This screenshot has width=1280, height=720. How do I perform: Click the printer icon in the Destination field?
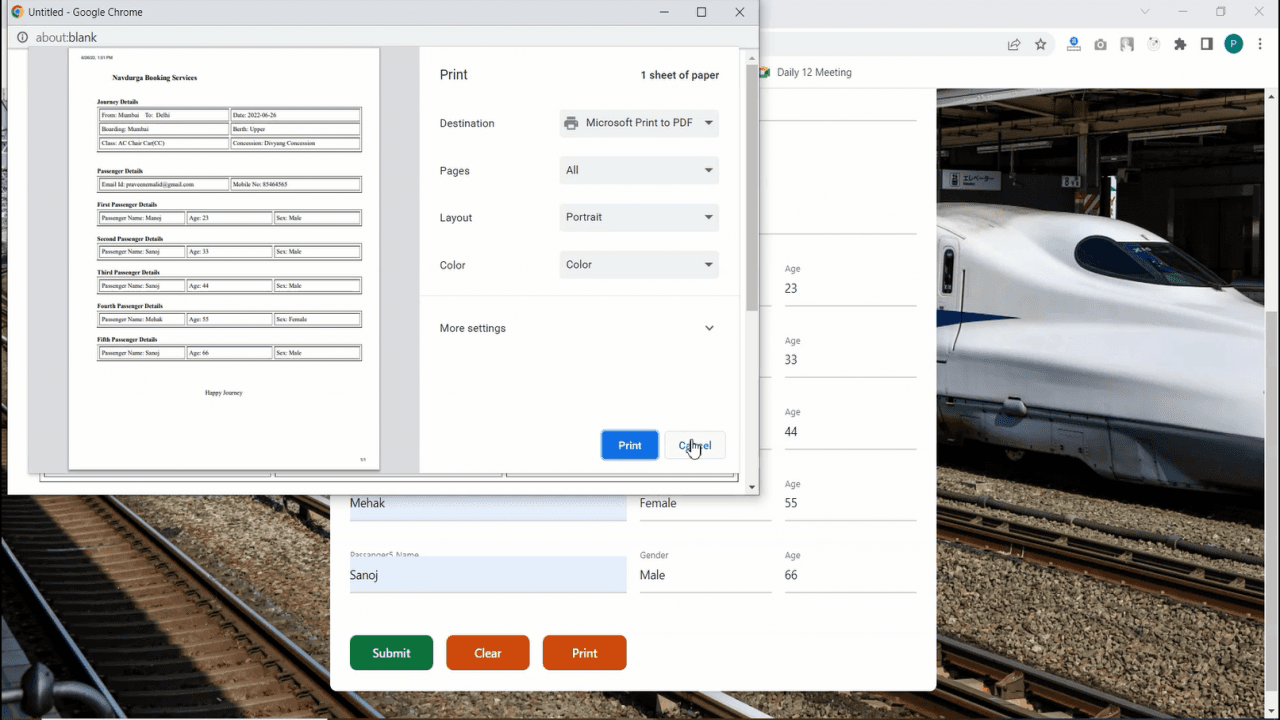click(x=571, y=123)
